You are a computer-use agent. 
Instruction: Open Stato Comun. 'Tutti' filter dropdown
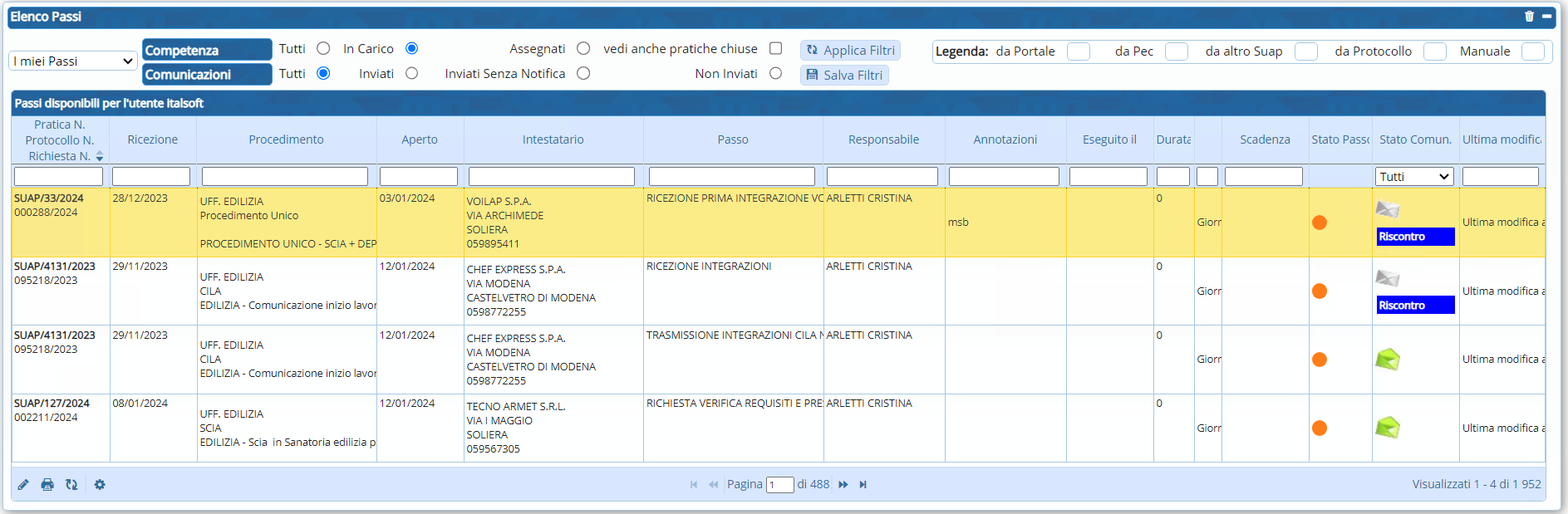click(1414, 177)
